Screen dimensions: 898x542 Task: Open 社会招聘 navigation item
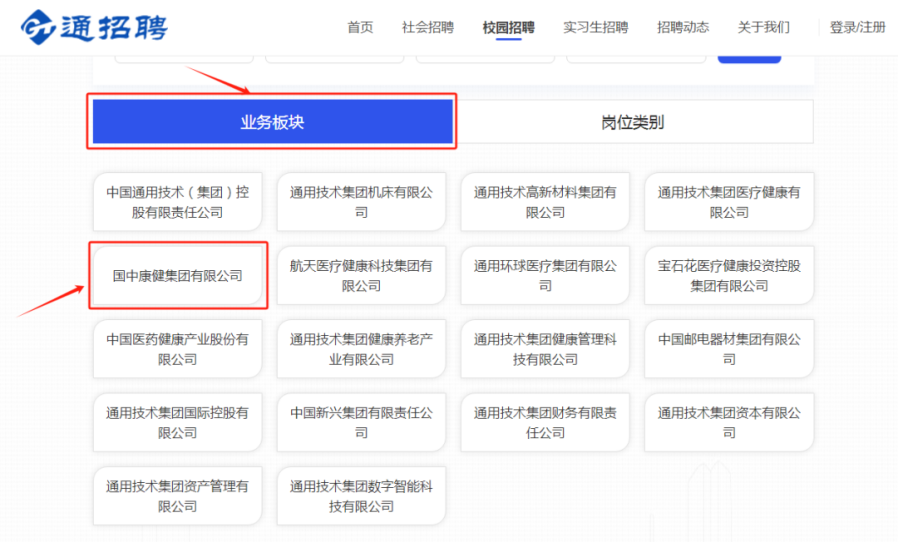[x=427, y=27]
